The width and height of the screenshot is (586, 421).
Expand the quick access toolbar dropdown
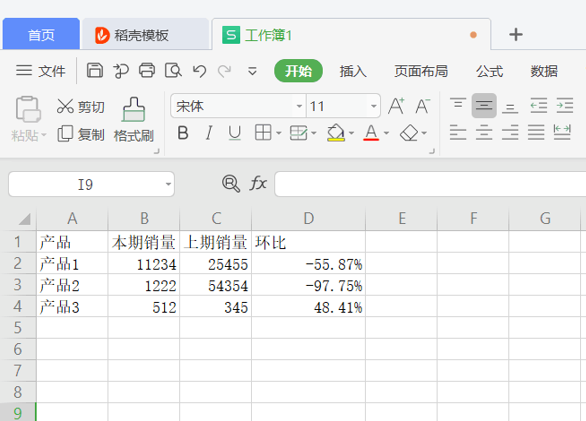tap(252, 71)
